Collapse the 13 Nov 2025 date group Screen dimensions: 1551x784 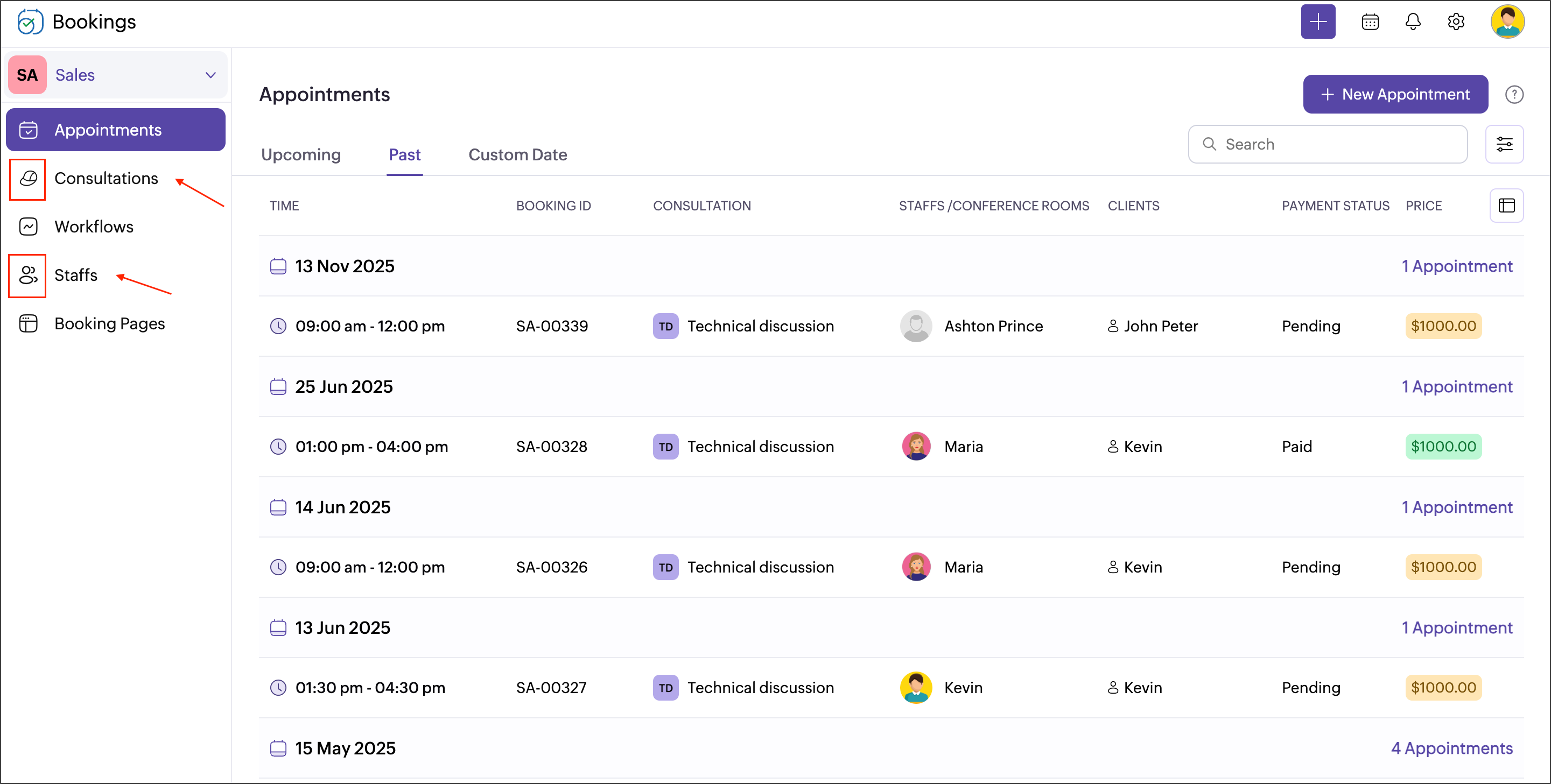click(345, 266)
